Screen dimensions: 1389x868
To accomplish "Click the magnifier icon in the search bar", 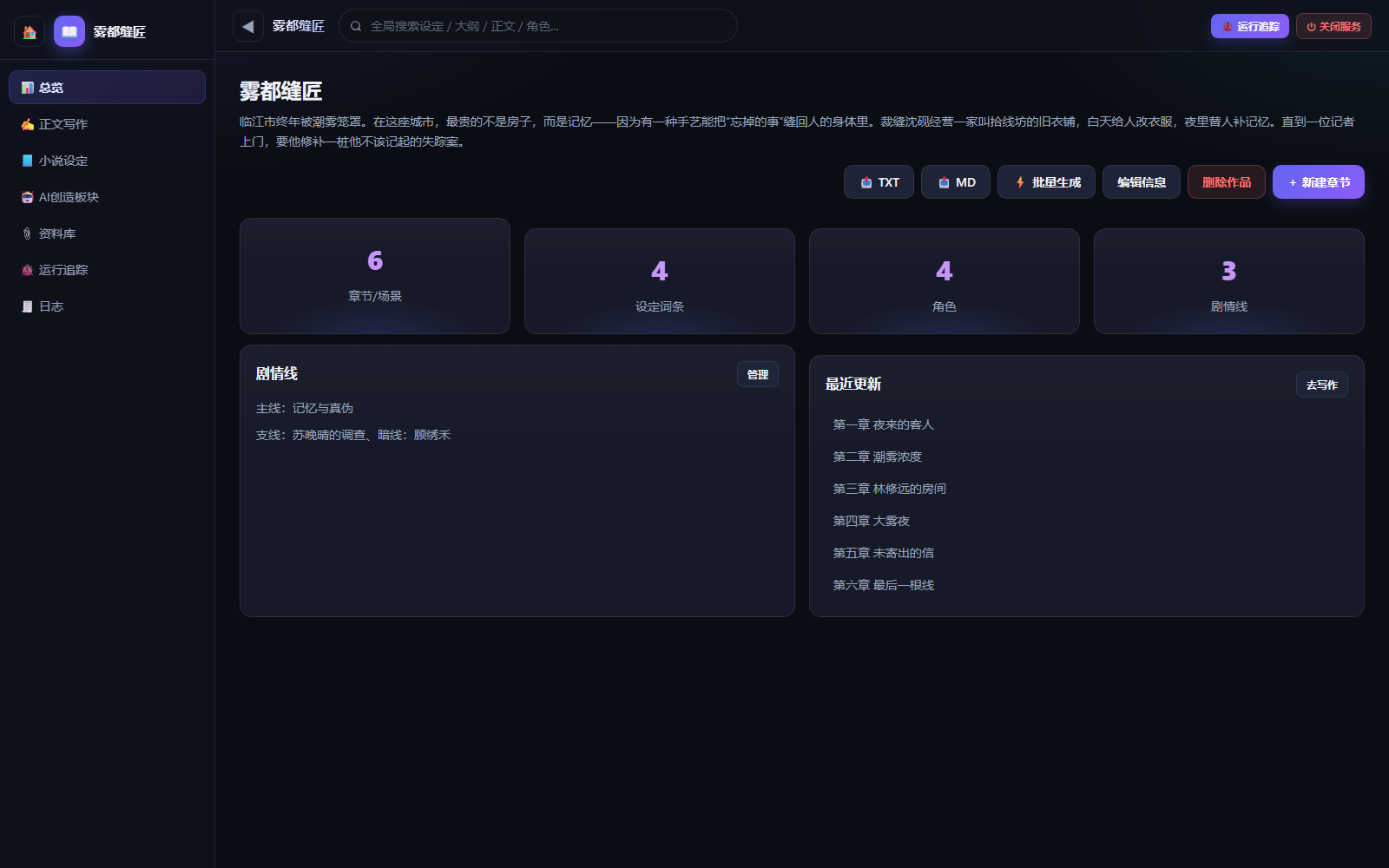I will tap(356, 26).
